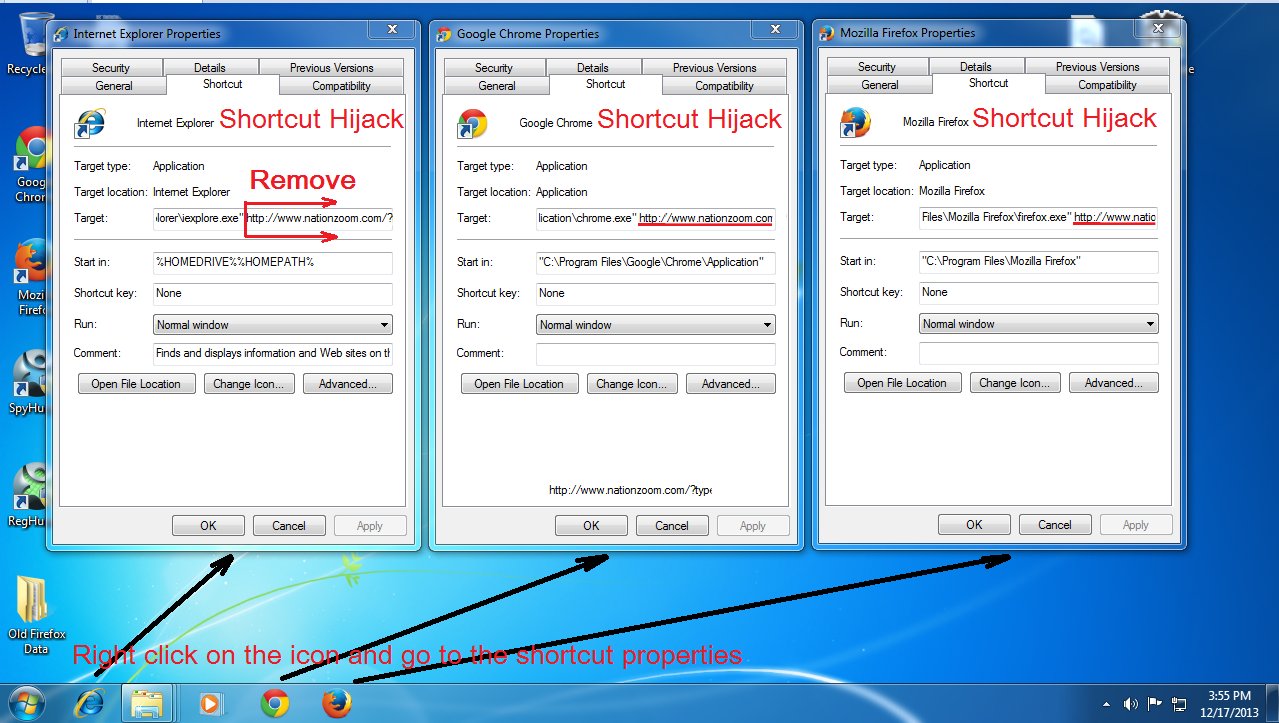Focus the Comment field in Internet Explorer Properties
Screen dimensions: 1279x723
(x=273, y=353)
